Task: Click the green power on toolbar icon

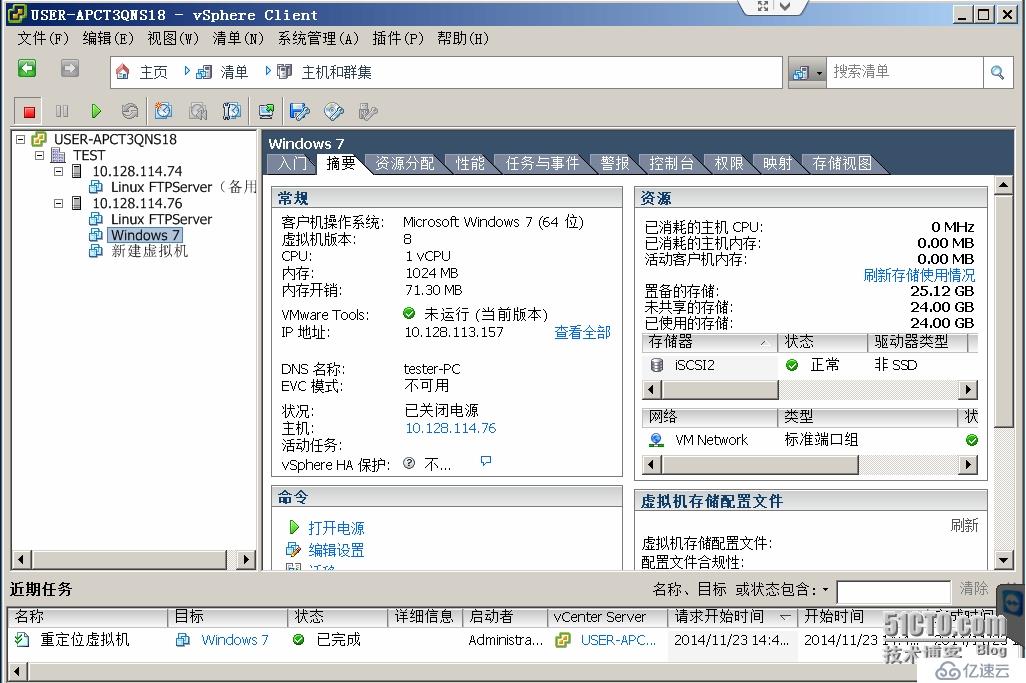Action: 96,111
